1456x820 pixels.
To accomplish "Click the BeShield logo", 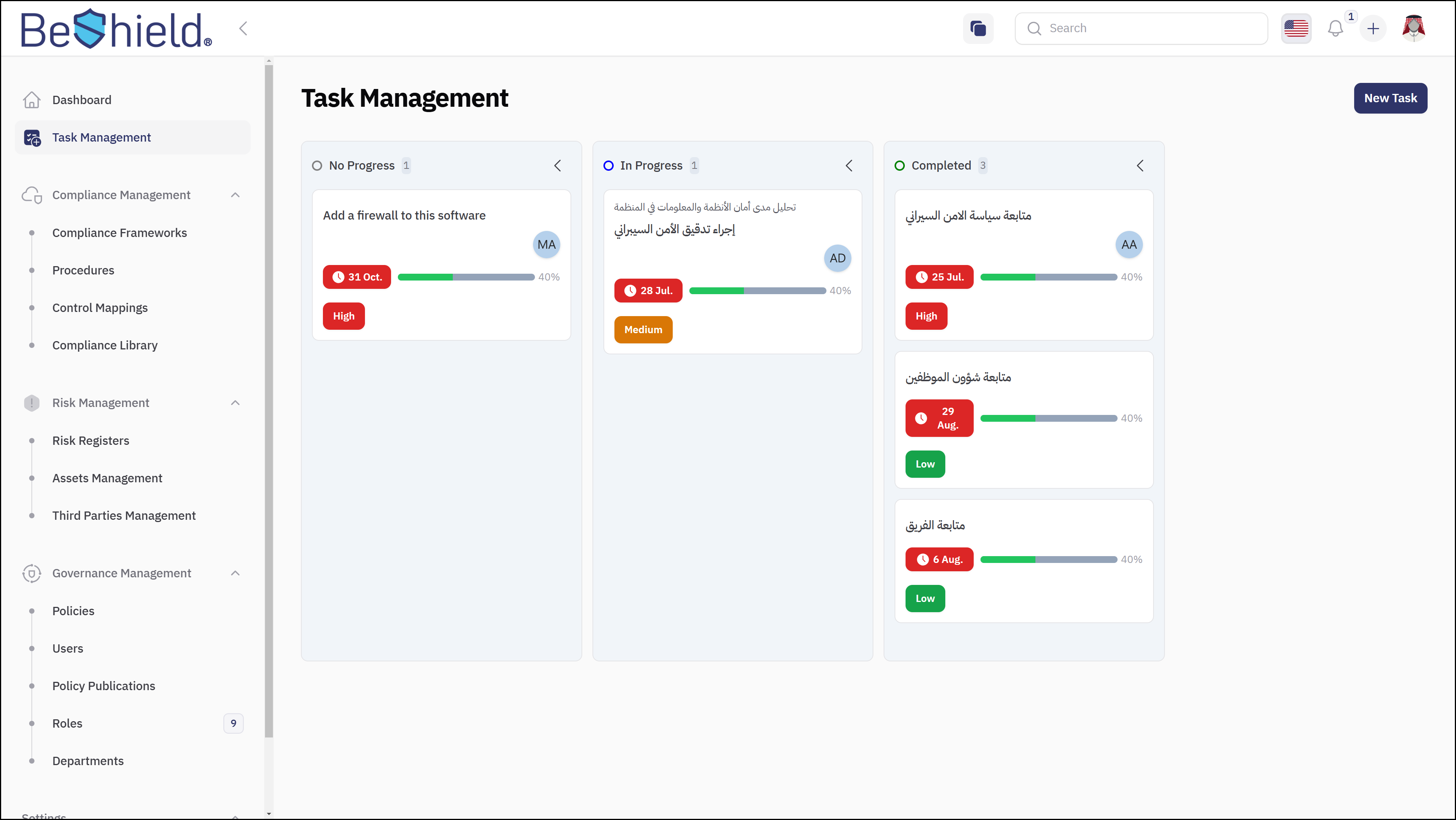I will point(117,29).
